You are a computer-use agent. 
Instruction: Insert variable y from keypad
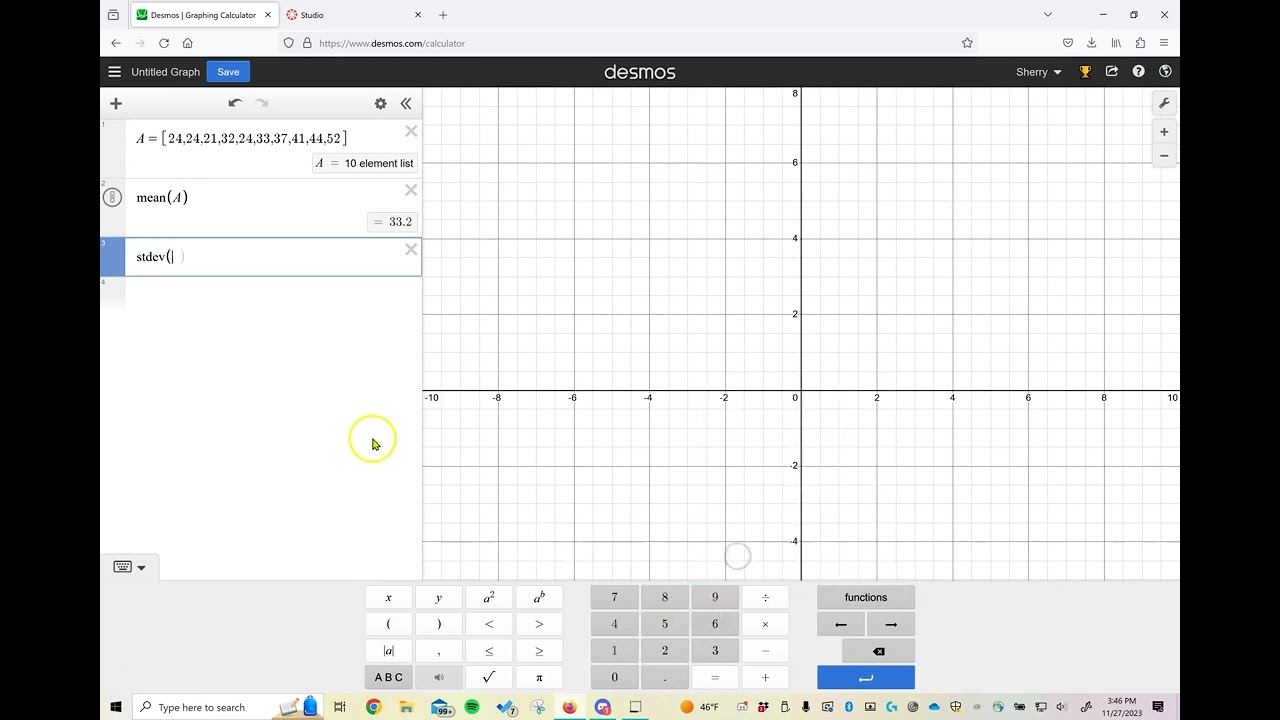point(438,597)
